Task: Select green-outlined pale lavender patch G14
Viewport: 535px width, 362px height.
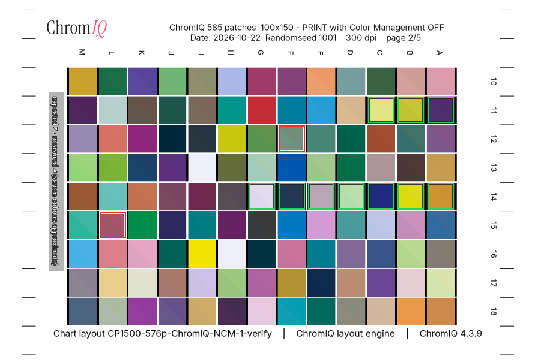Action: point(262,196)
